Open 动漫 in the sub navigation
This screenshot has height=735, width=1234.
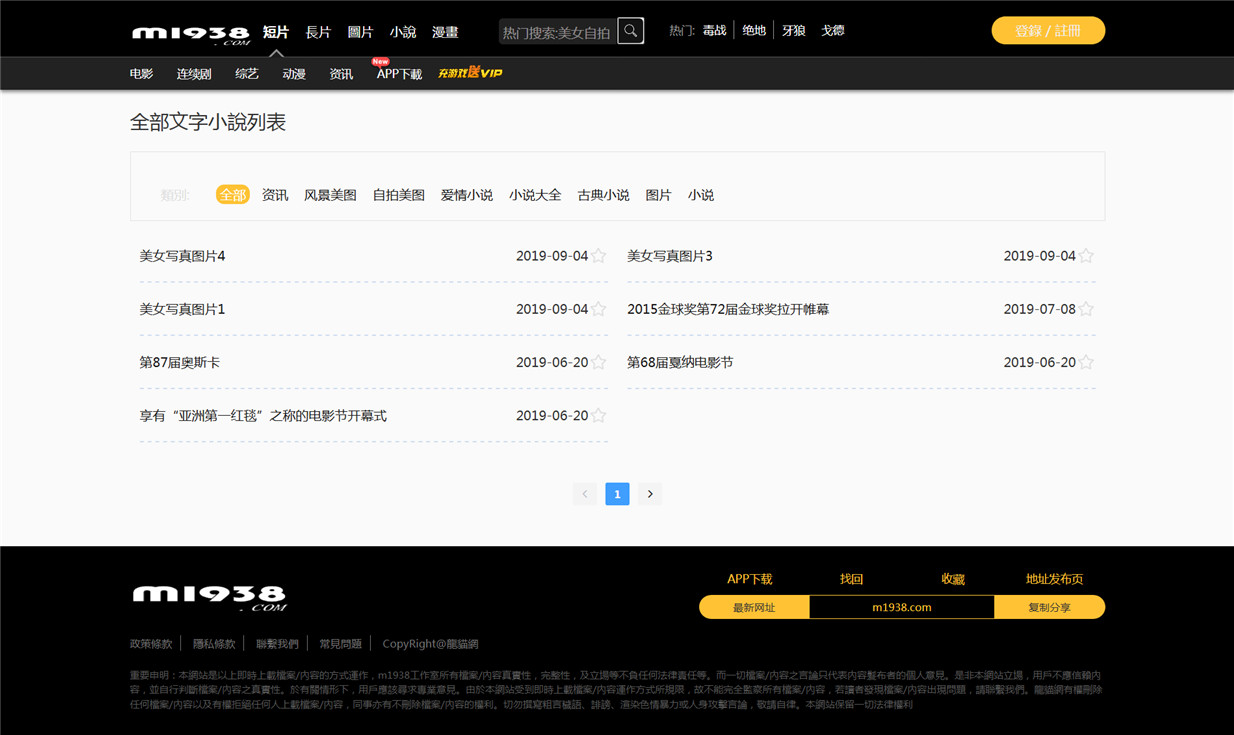point(294,74)
